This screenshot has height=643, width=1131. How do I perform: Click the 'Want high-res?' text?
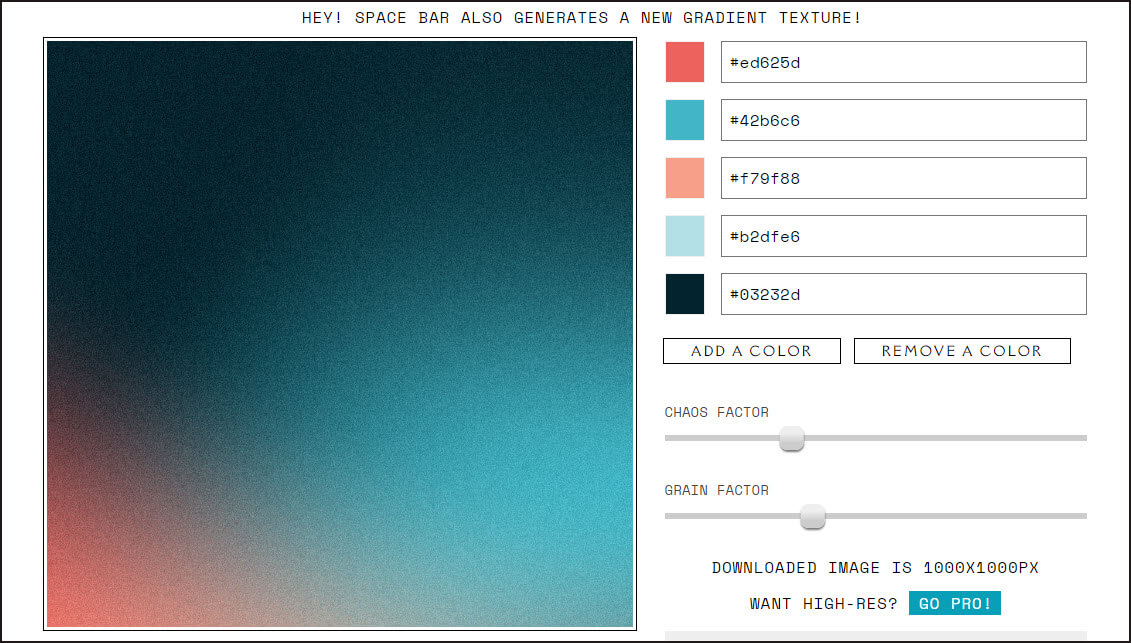(823, 603)
